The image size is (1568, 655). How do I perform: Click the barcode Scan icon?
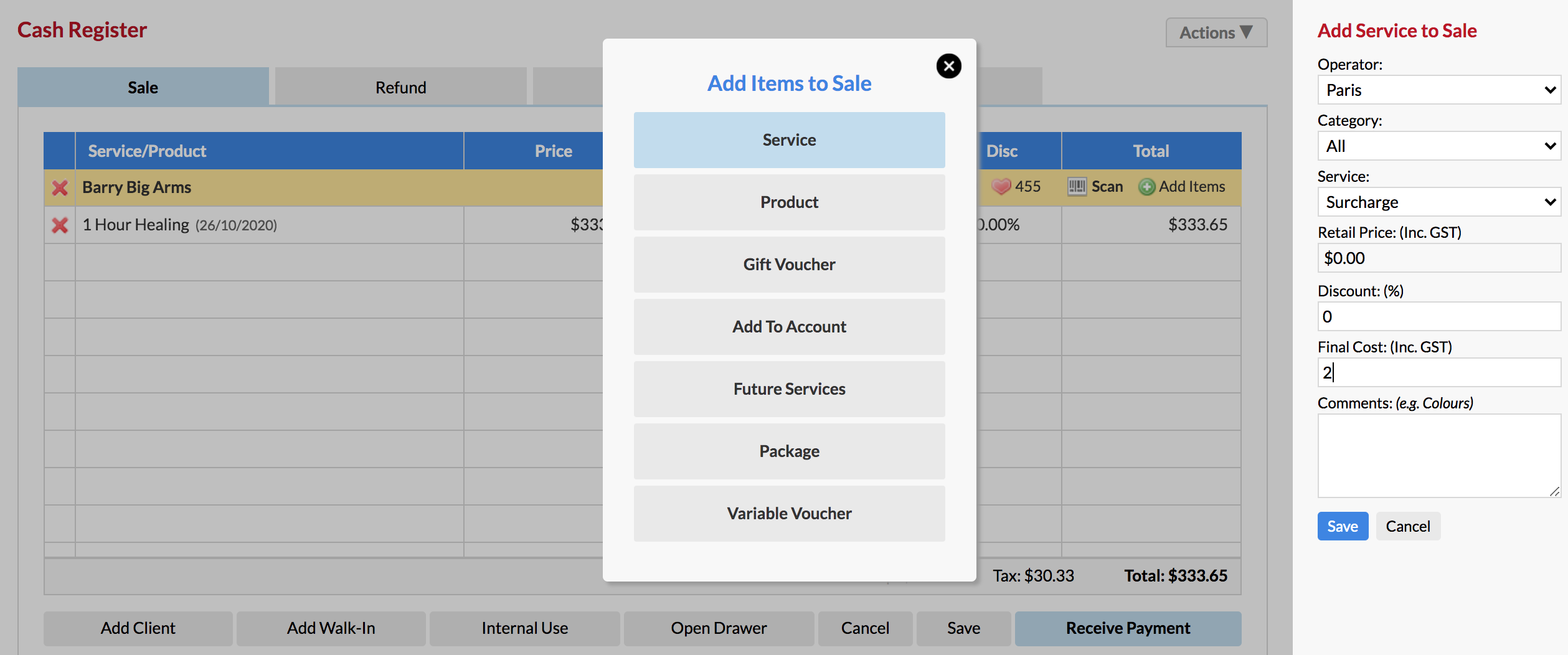click(1077, 187)
